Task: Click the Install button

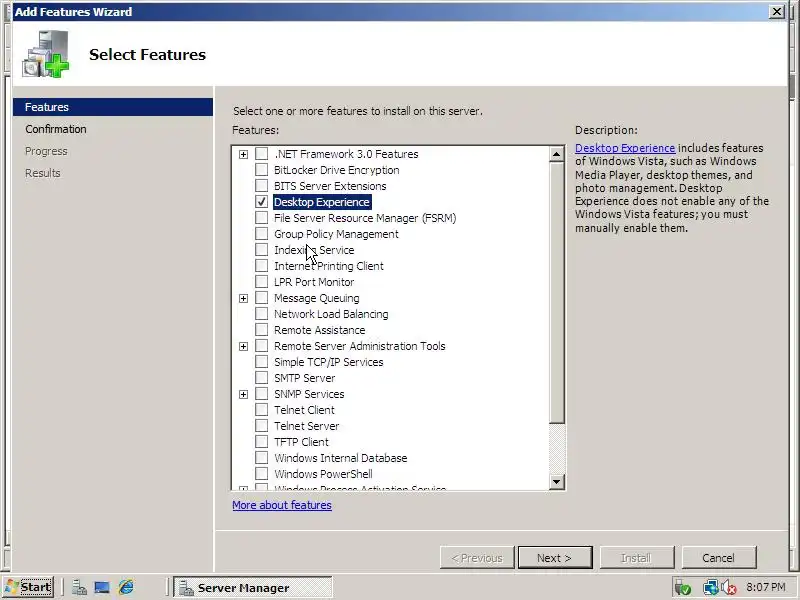Action: (x=637, y=558)
